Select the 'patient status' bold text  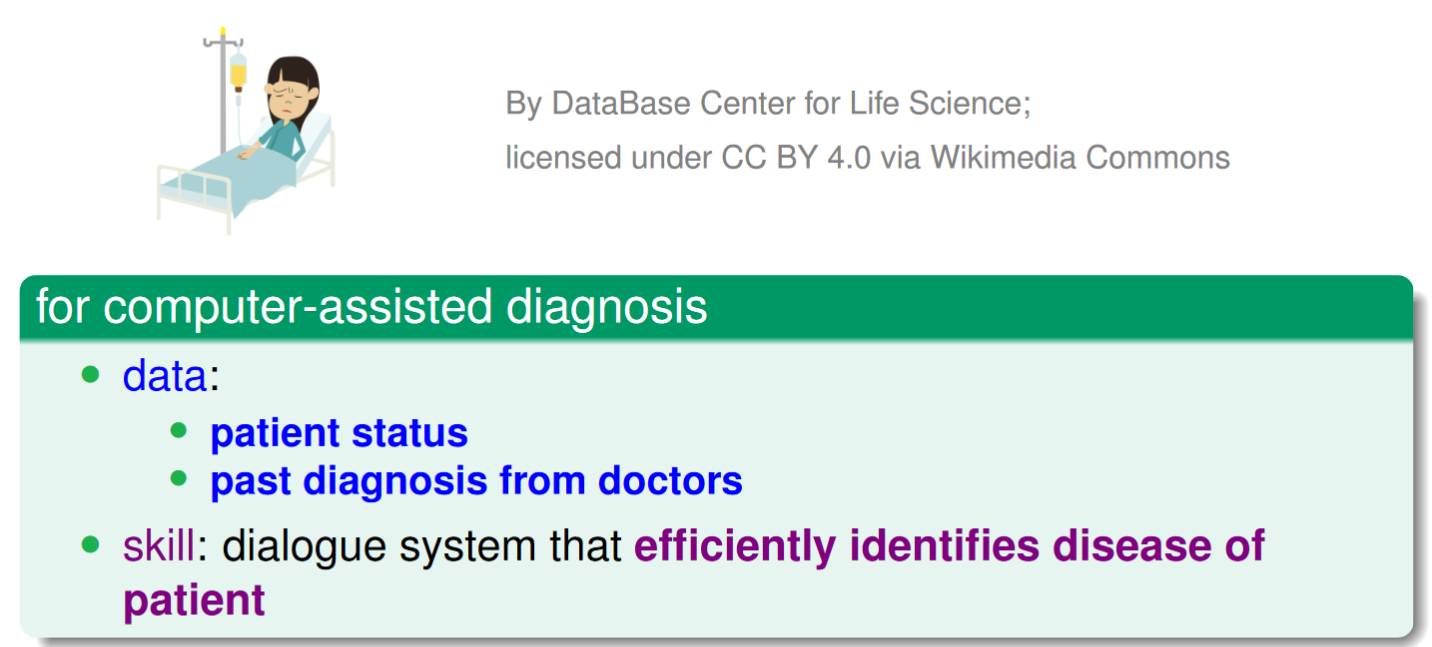(x=339, y=433)
